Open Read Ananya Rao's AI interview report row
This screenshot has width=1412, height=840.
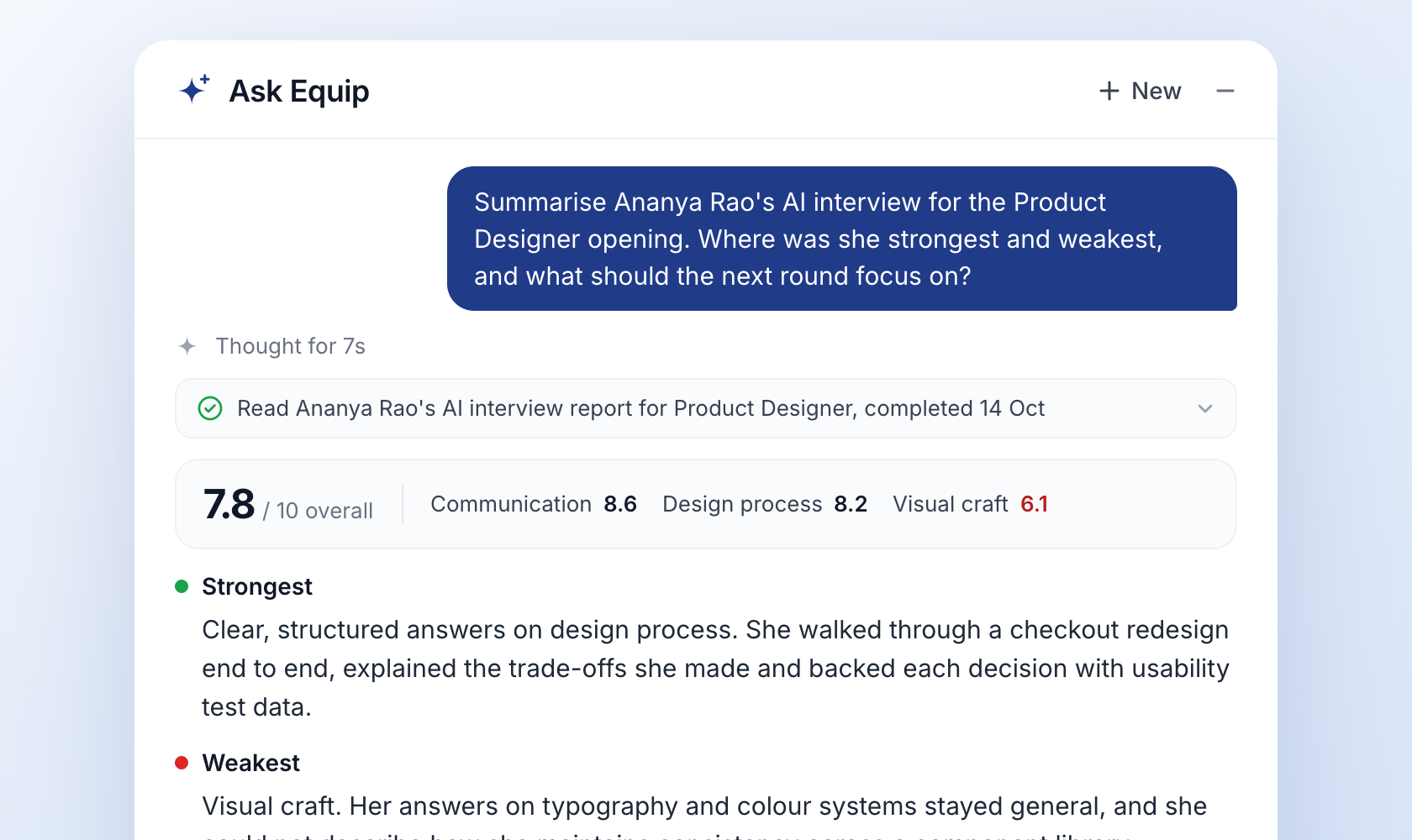click(706, 408)
